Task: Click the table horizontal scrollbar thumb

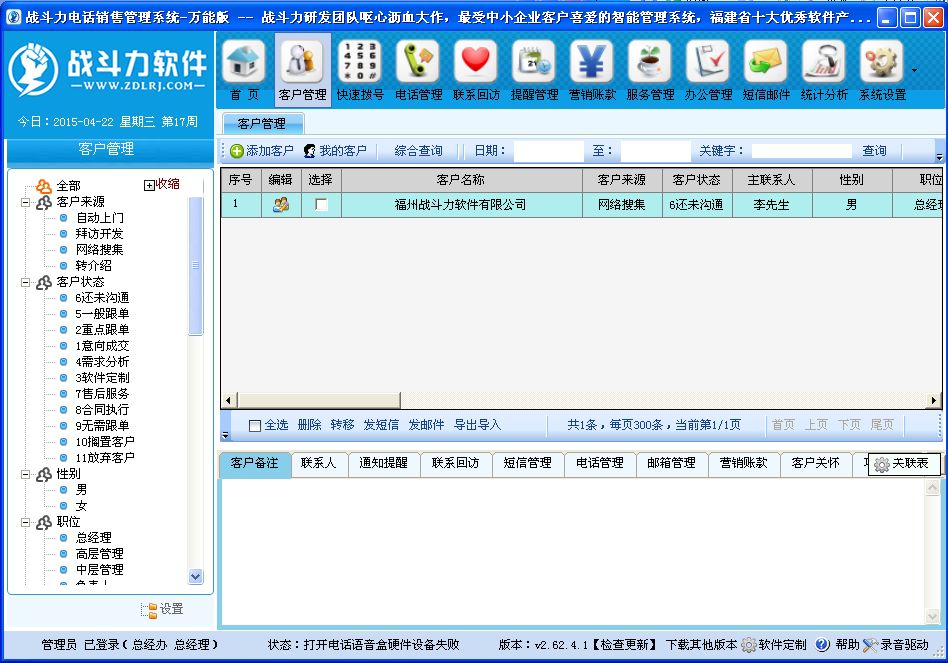Action: (x=319, y=400)
